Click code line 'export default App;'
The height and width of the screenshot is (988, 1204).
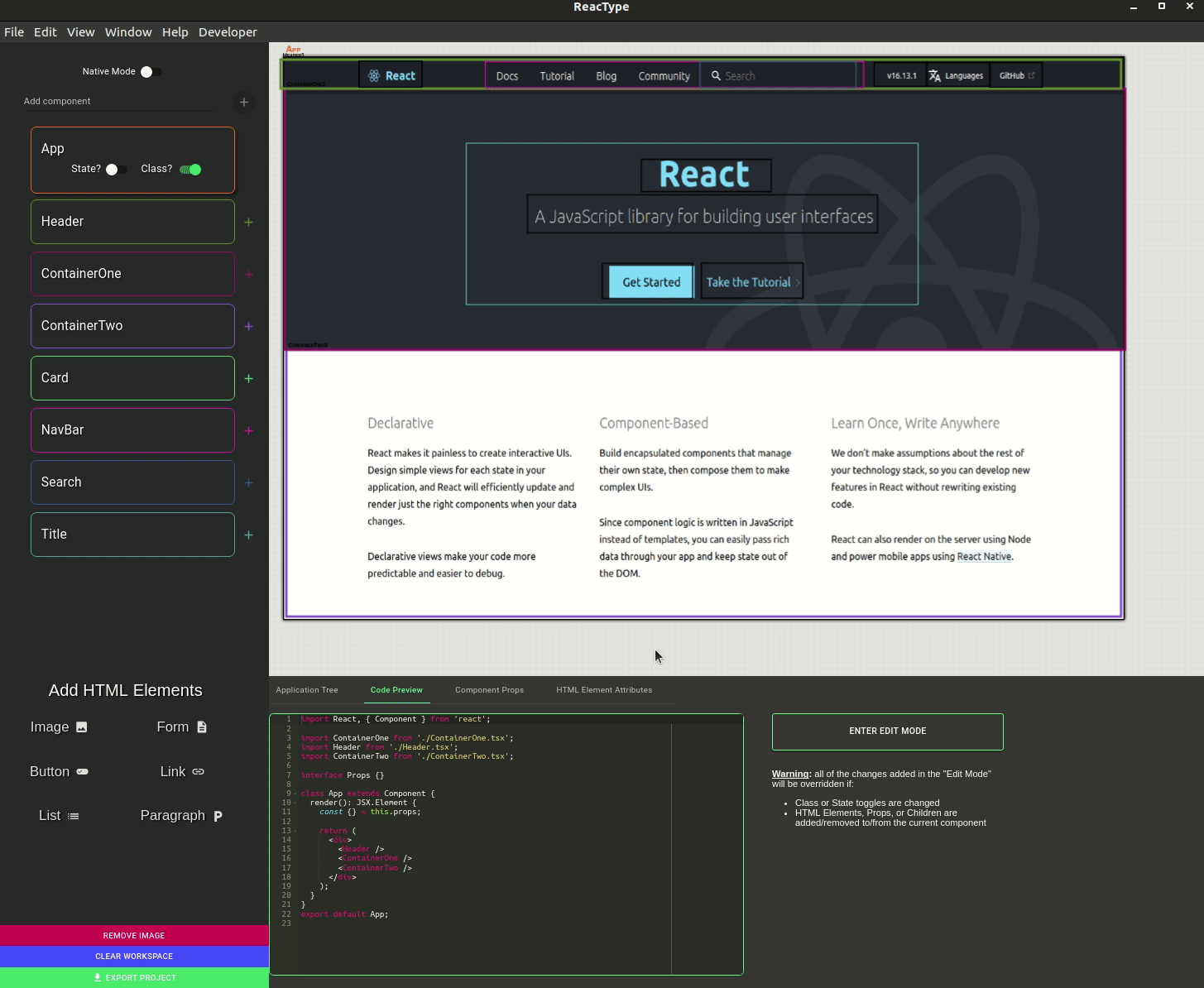point(344,914)
